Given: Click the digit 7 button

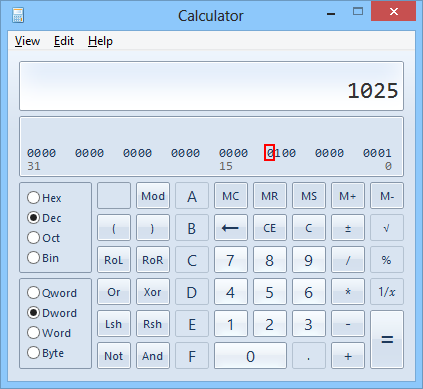Looking at the screenshot, I should click(x=231, y=260).
